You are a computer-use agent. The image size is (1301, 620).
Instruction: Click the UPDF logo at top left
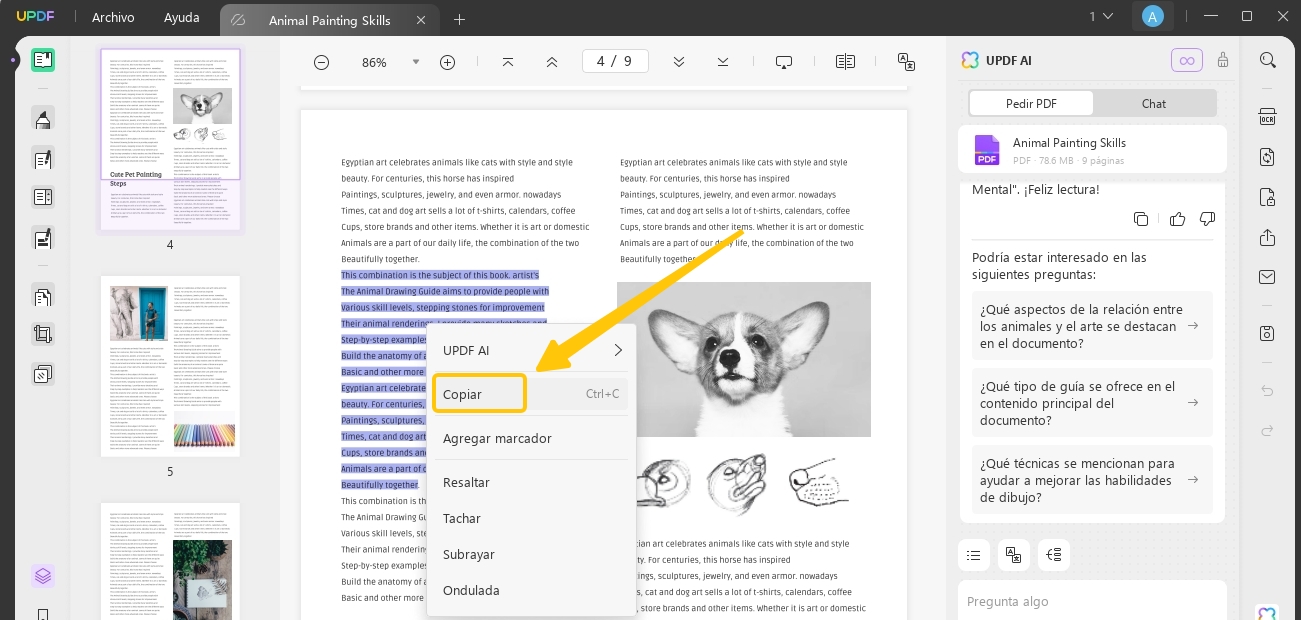[34, 17]
